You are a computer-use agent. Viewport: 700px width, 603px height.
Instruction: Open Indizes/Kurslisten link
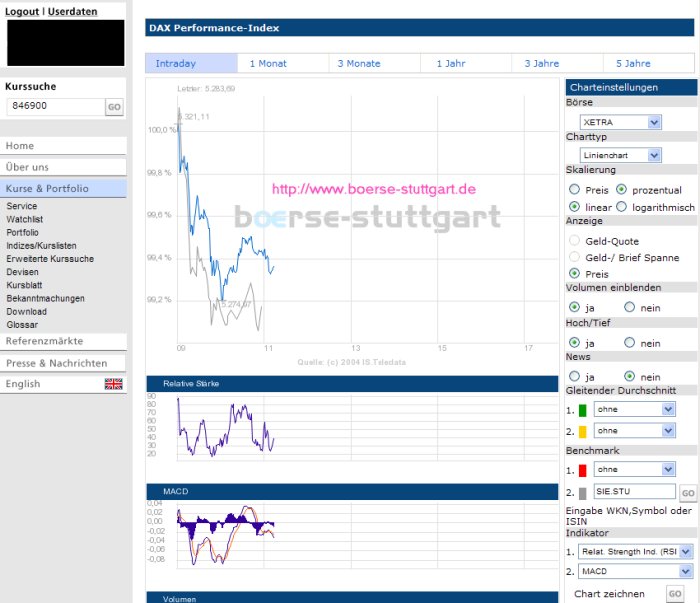coord(42,245)
